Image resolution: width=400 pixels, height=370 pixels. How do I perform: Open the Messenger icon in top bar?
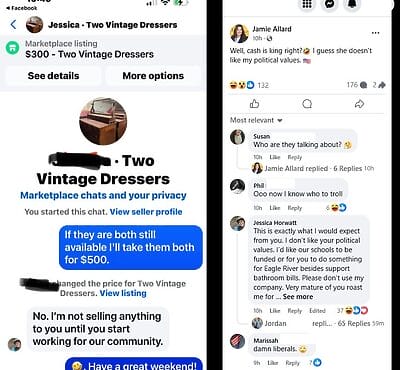[329, 4]
